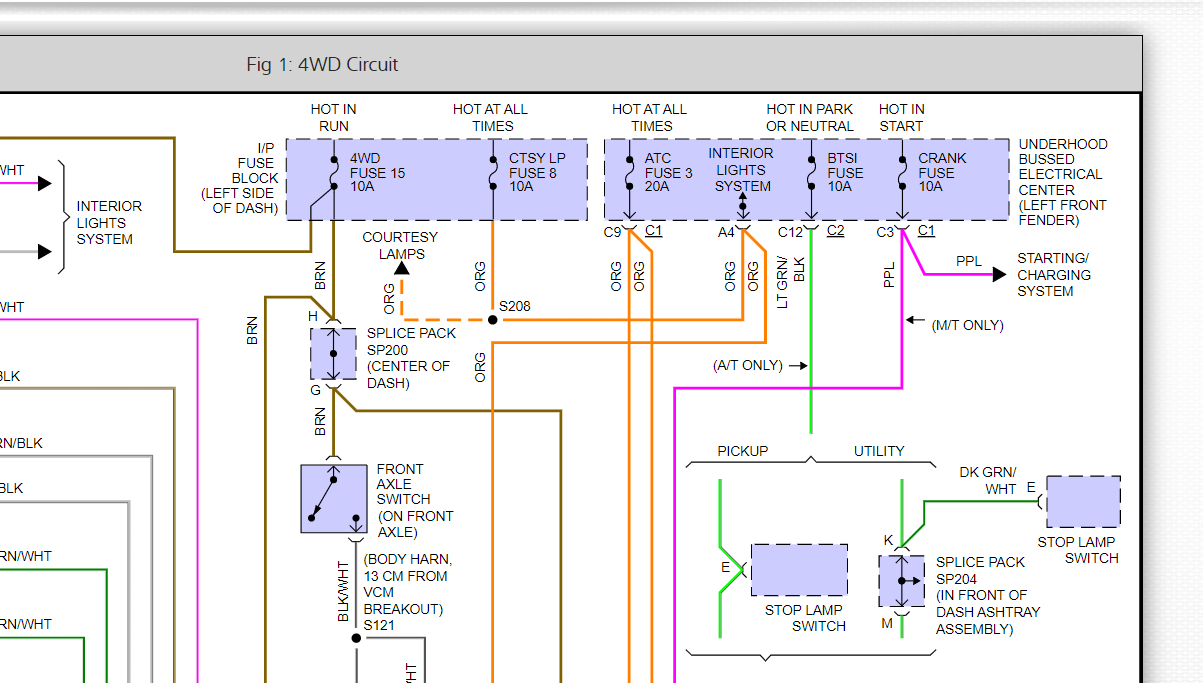Click the Courtesy Lamps arrowhead
Screen dimensions: 1203x683
point(401,269)
